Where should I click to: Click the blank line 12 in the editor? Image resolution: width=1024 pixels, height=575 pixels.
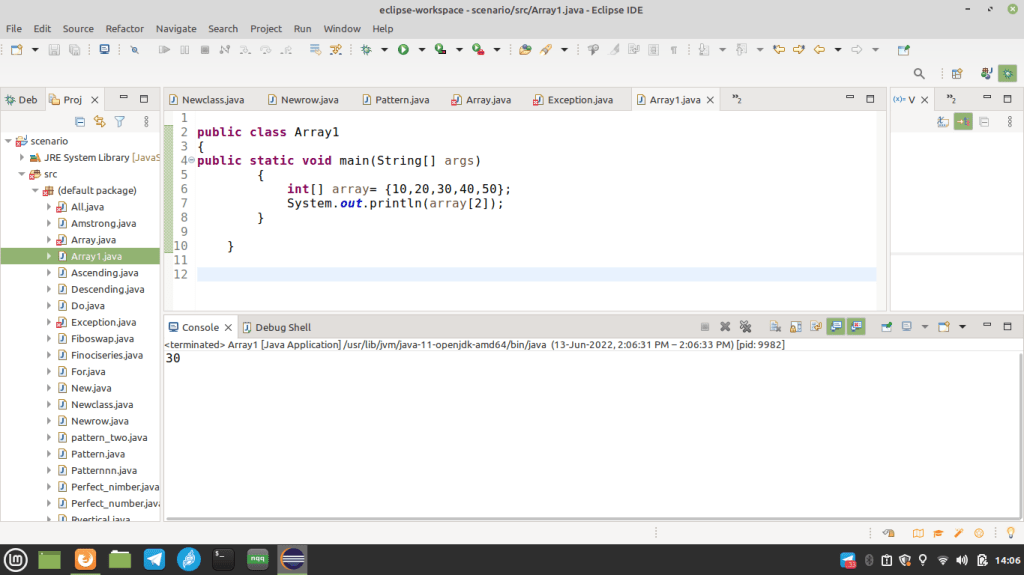tap(536, 274)
